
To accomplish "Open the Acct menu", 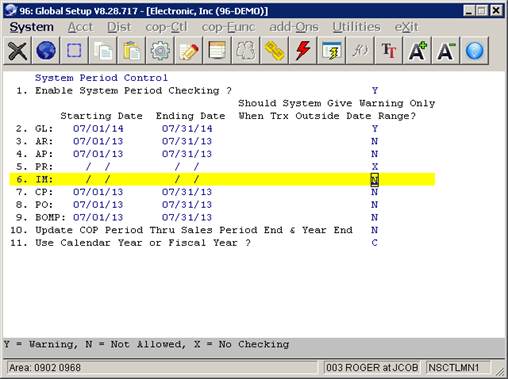I will pos(80,27).
